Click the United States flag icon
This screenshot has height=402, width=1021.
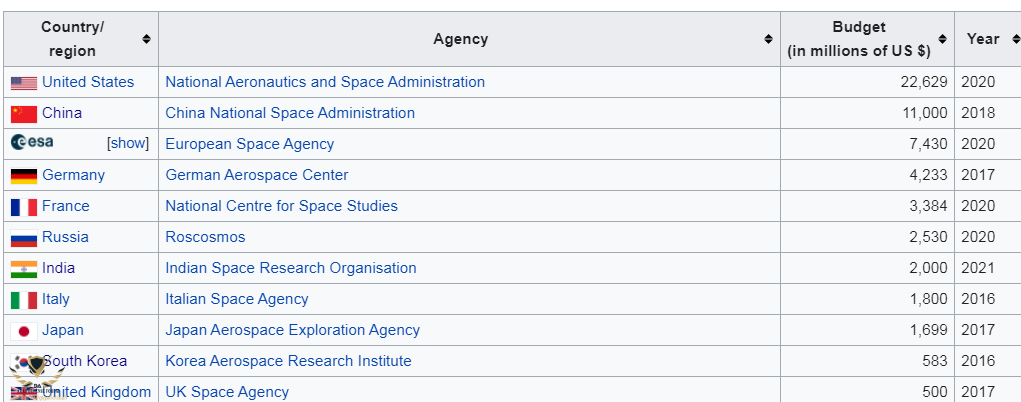[x=24, y=83]
